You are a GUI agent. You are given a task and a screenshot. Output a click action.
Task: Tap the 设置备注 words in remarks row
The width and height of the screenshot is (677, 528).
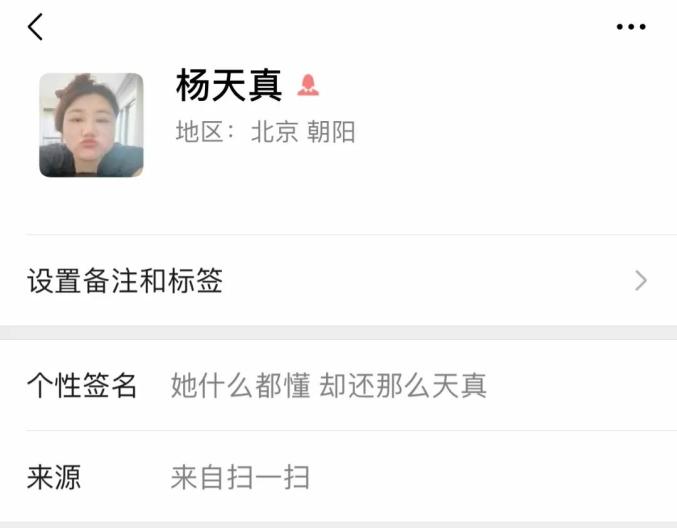[82, 281]
